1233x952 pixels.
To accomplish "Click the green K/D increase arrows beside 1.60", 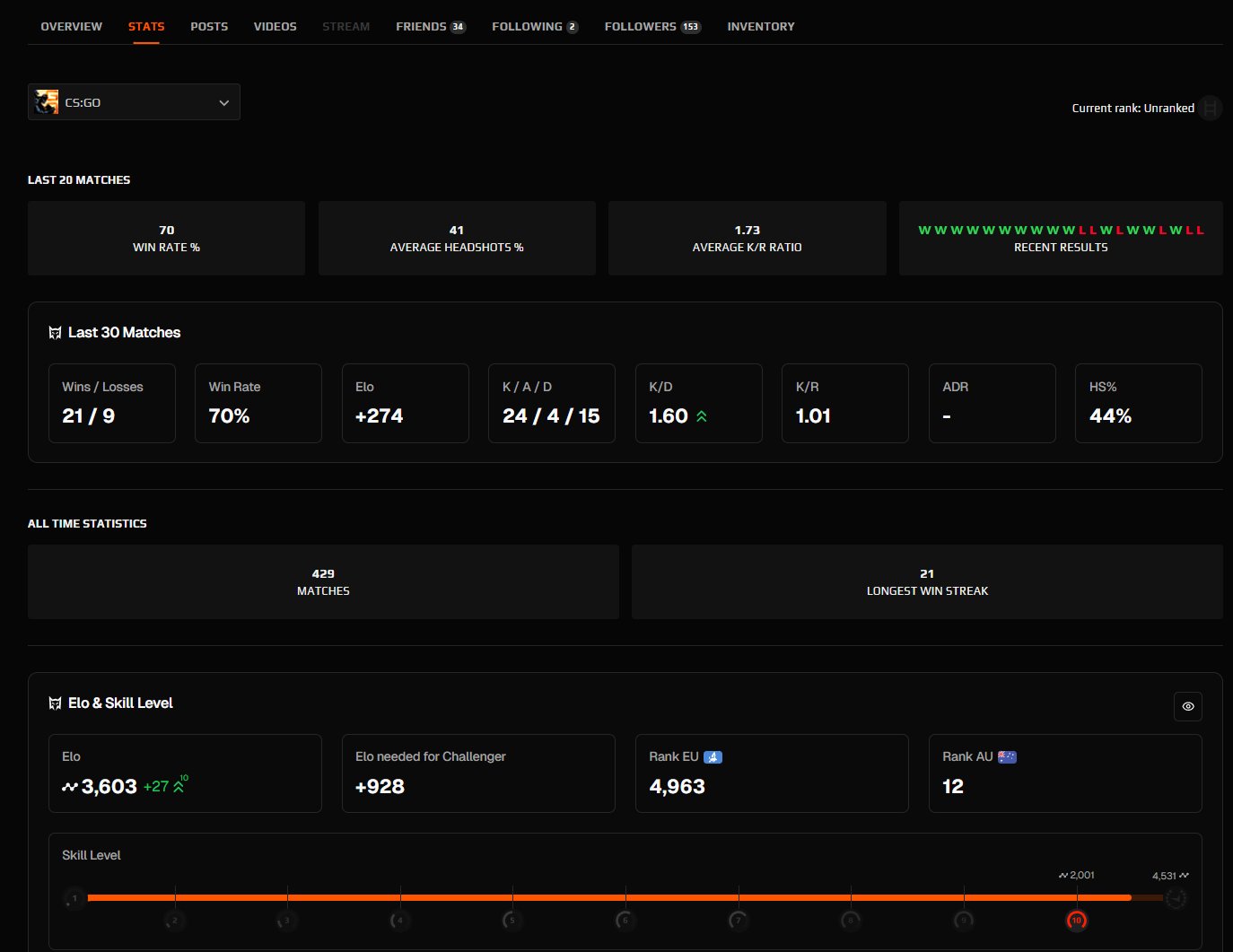I will coord(703,415).
